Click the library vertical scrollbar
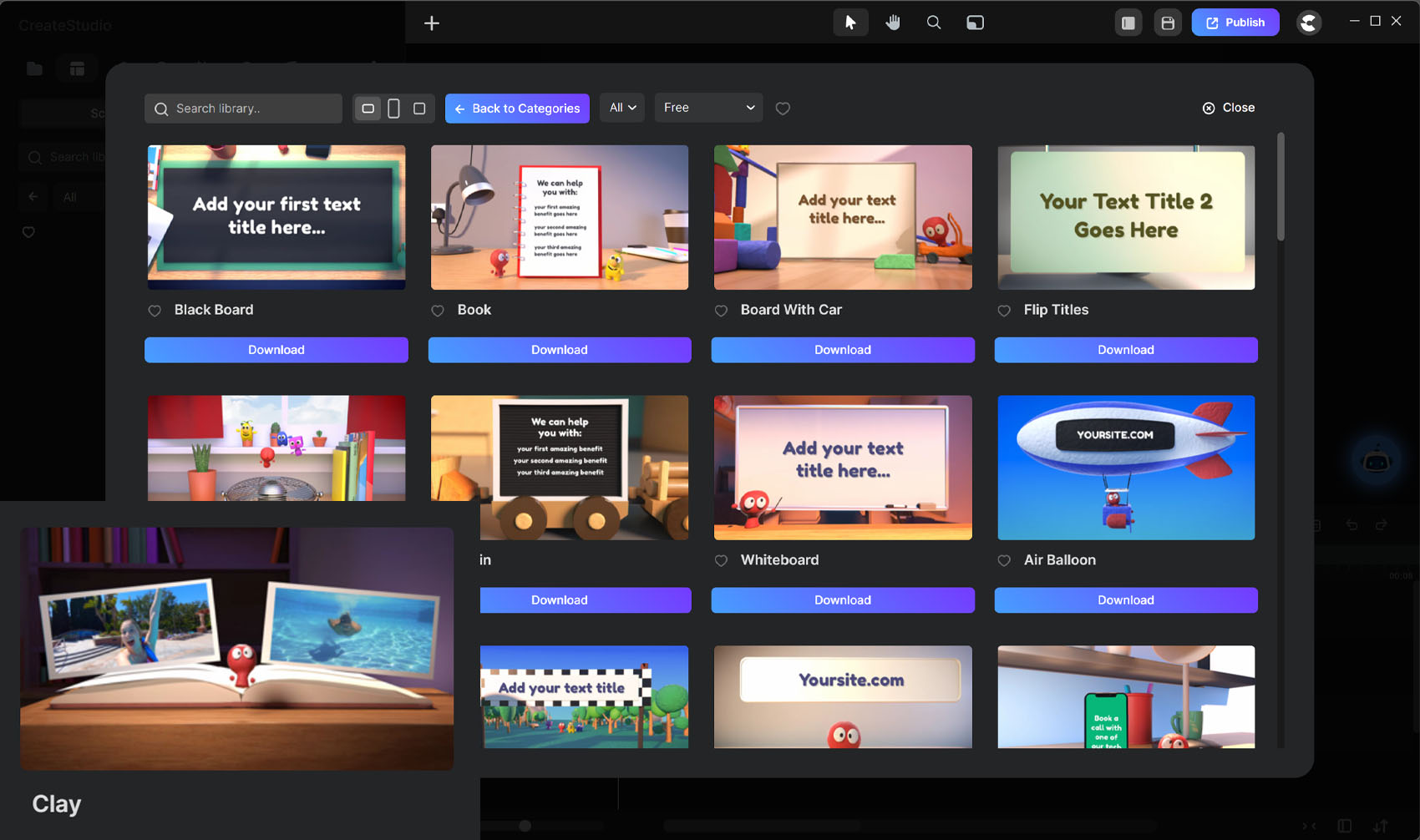This screenshot has height=840, width=1420. 1281,188
